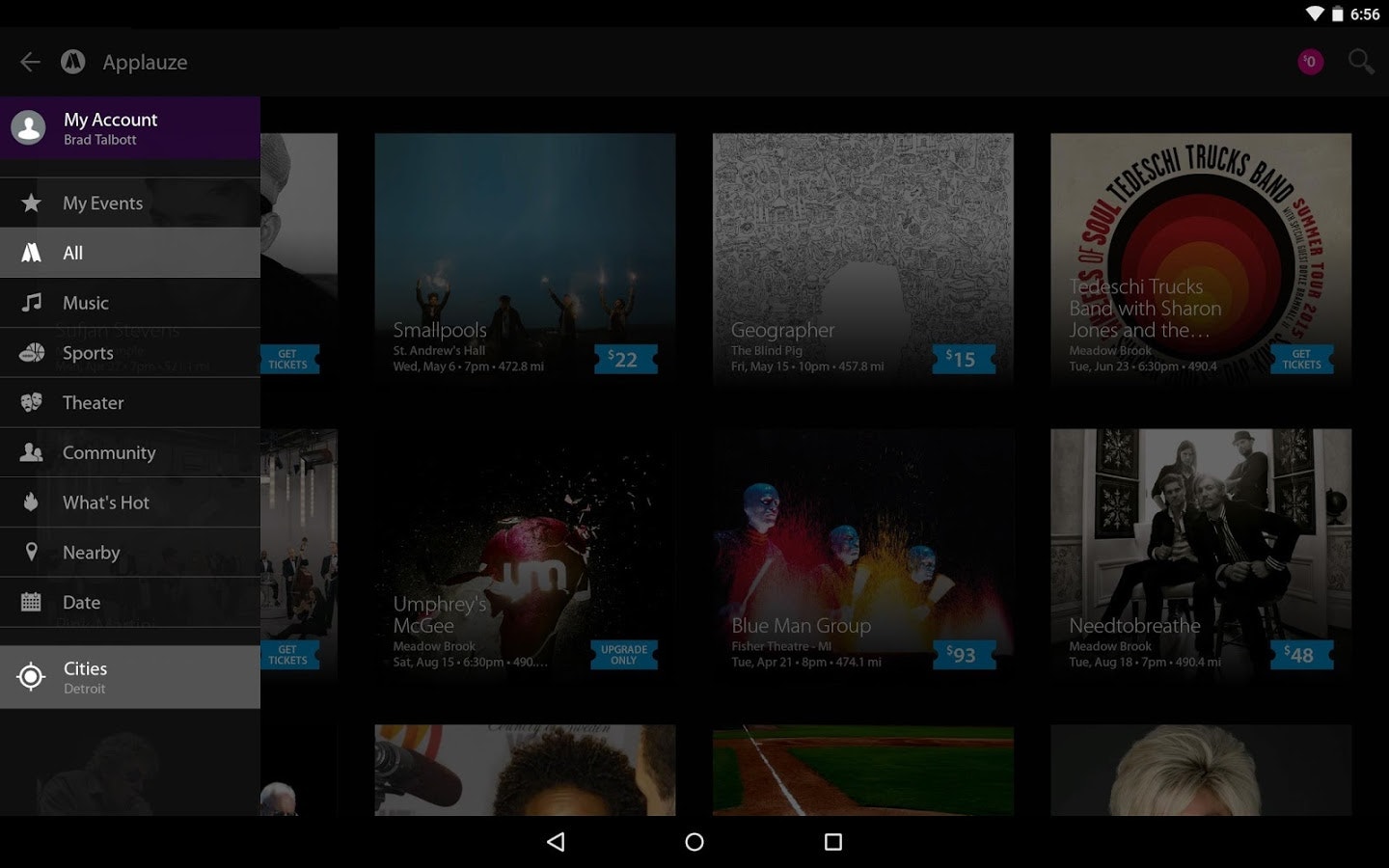Change city from Detroit
This screenshot has height=868, width=1389.
pos(130,677)
